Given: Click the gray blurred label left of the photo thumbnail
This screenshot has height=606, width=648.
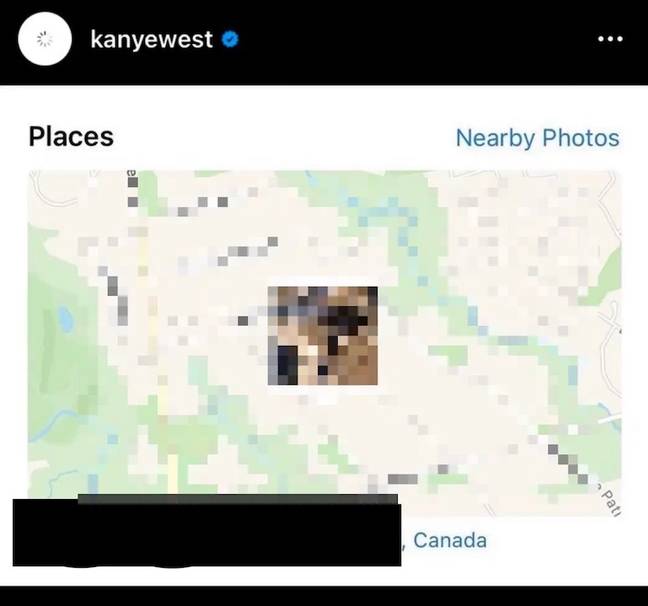Looking at the screenshot, I should [x=243, y=321].
